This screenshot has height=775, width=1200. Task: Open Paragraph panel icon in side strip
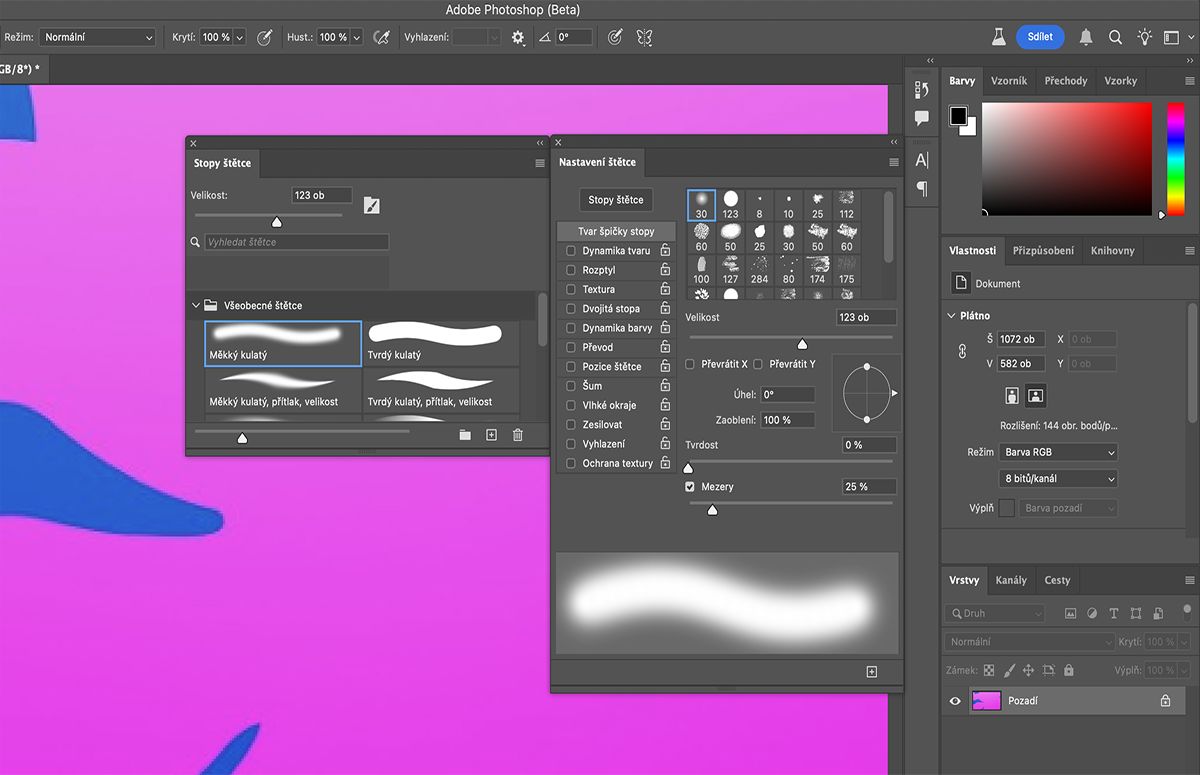(x=922, y=189)
